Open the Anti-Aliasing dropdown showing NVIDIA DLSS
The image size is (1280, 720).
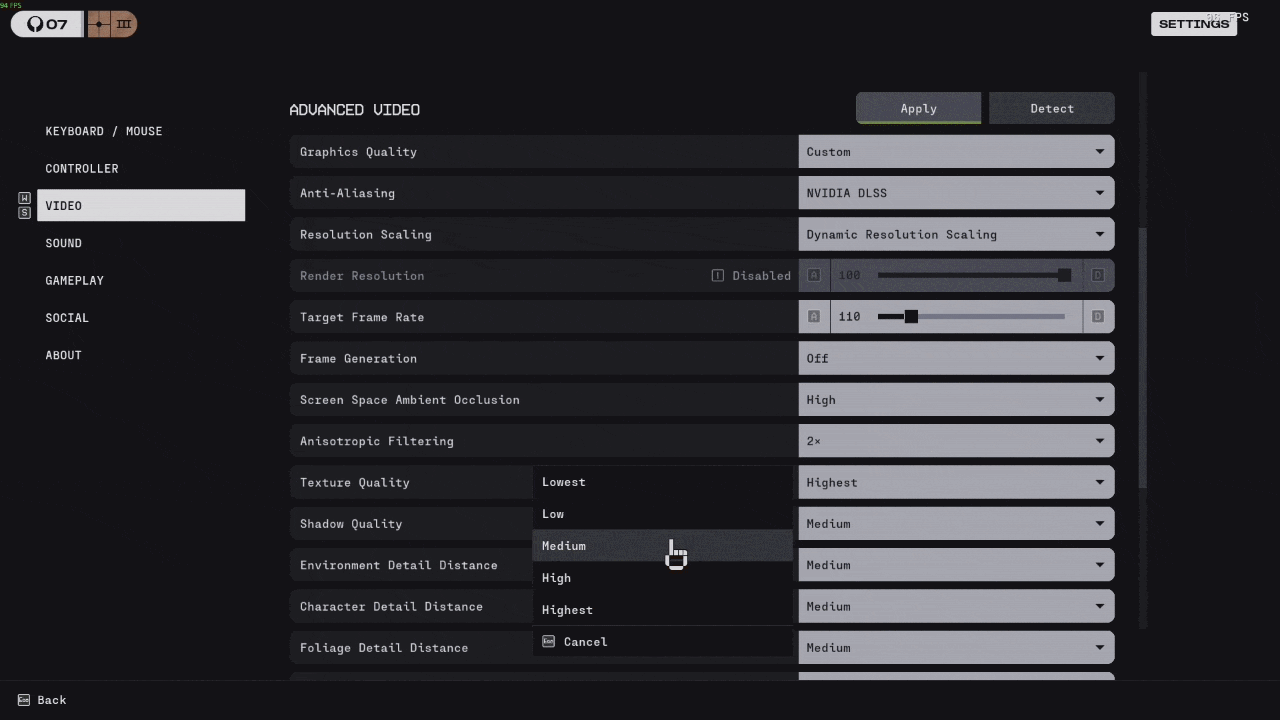pos(956,193)
